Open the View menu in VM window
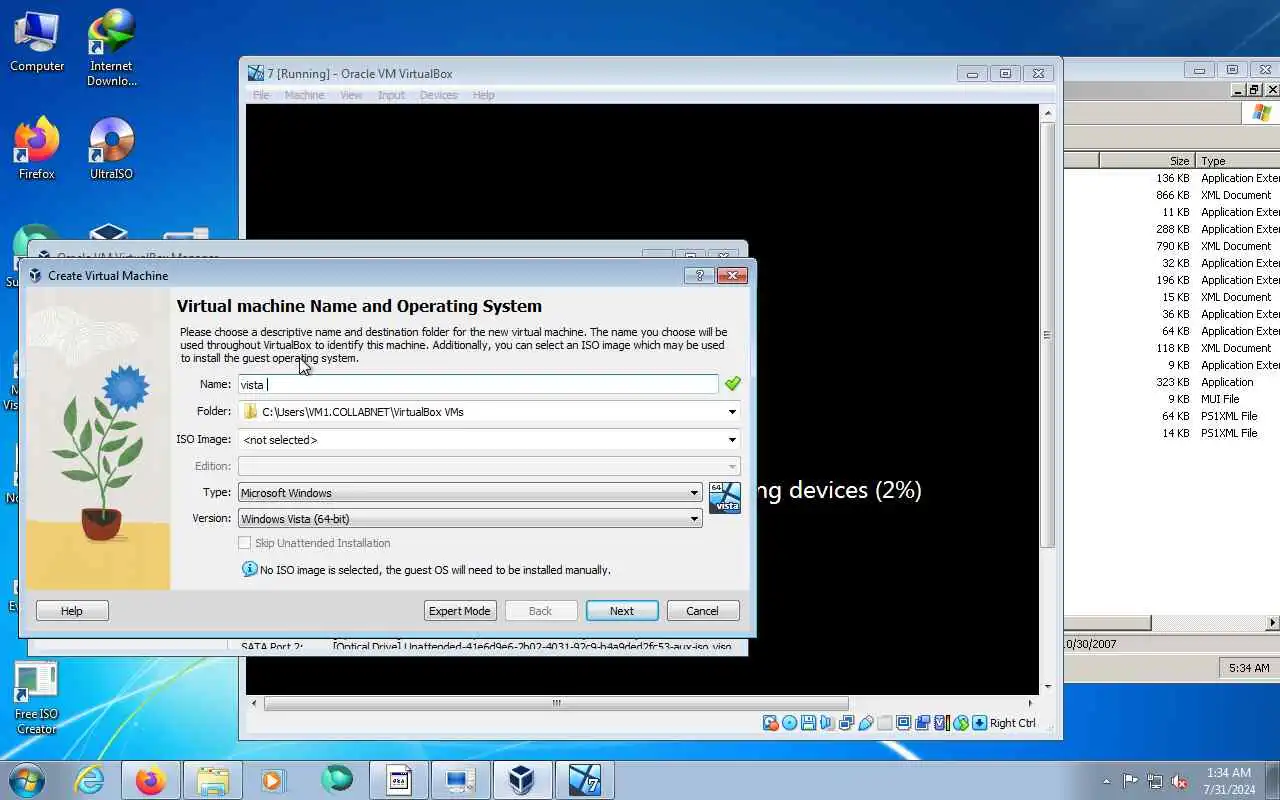Screen dimensions: 1280x800 (x=351, y=95)
